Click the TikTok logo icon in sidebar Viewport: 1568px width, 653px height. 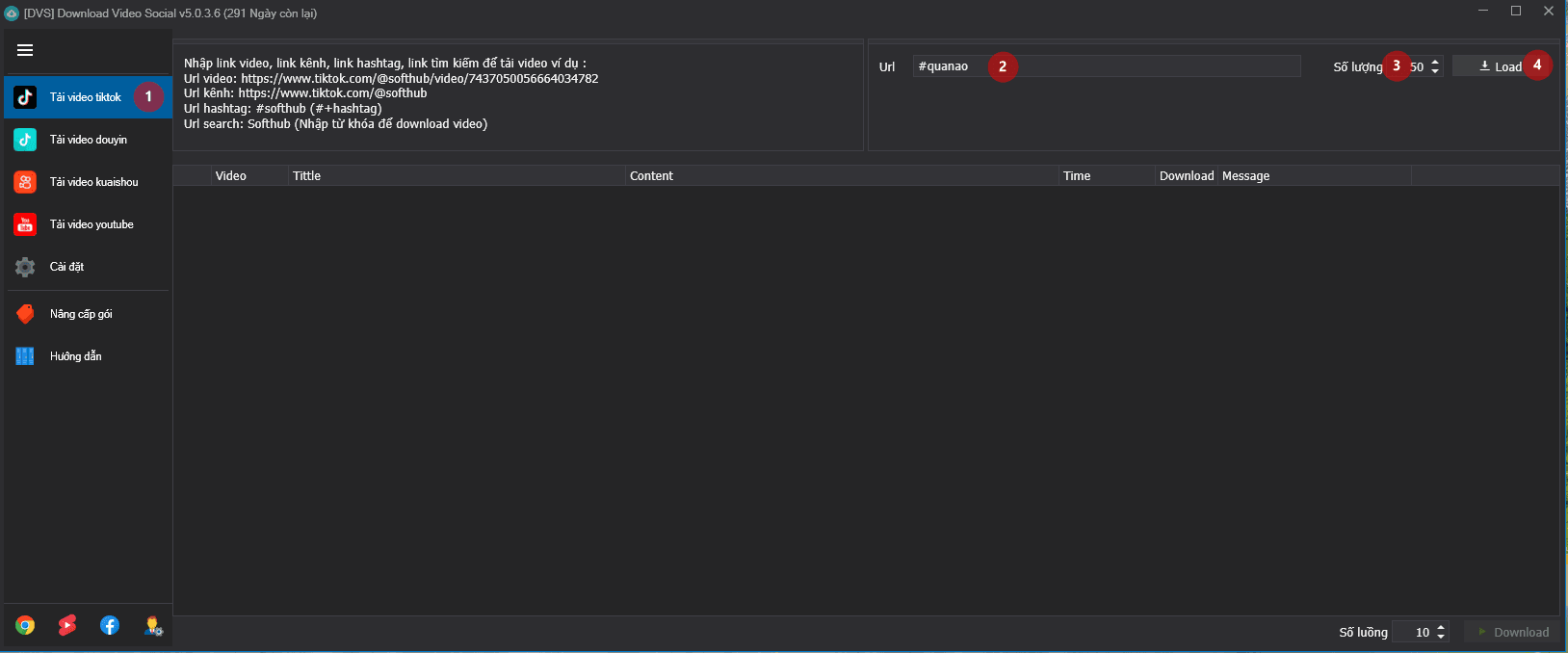coord(25,97)
